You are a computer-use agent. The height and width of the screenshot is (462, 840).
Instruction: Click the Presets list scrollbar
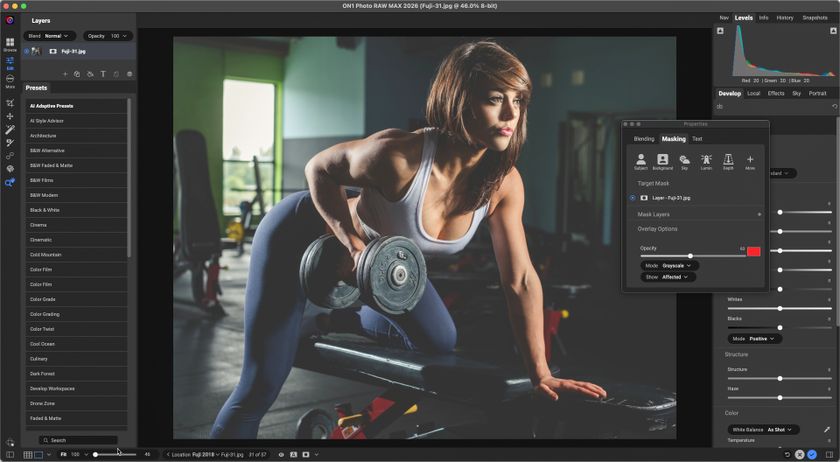pos(129,178)
